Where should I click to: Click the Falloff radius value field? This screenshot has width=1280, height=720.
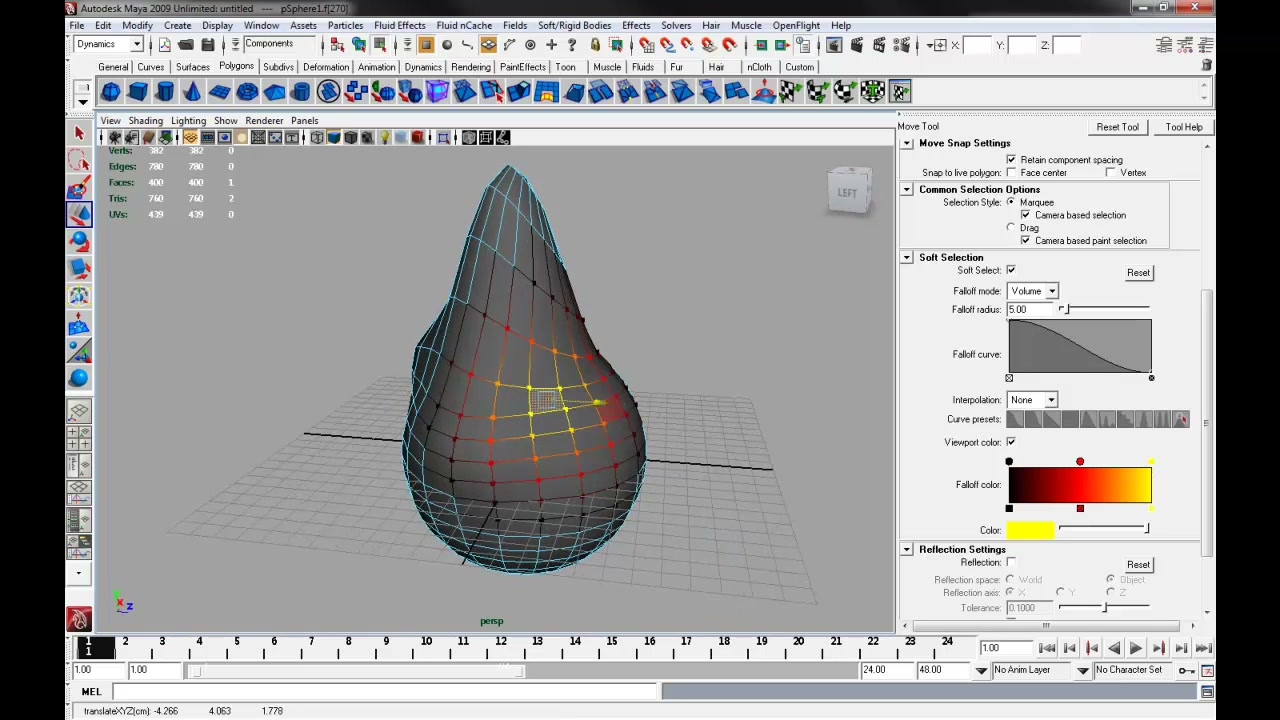[x=1031, y=309]
